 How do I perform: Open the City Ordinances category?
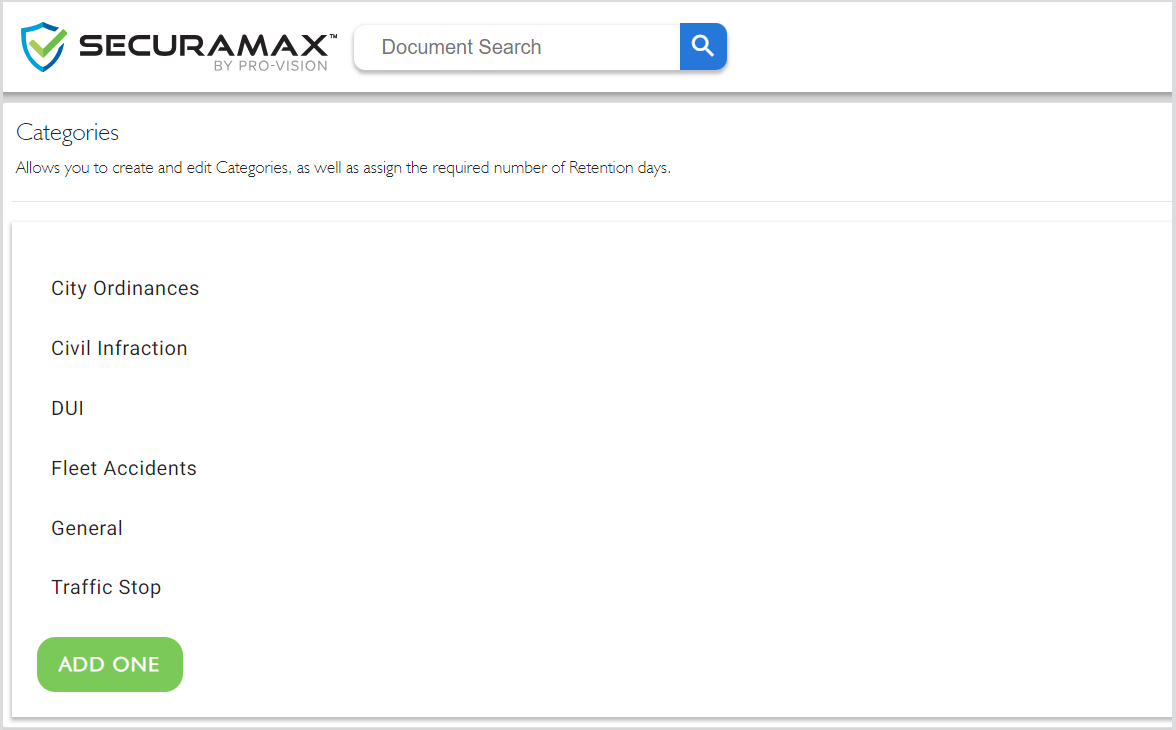(x=125, y=288)
